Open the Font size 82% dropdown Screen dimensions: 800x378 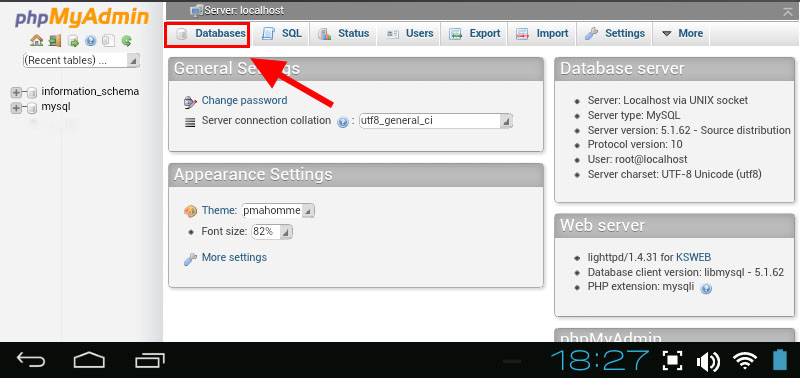[x=272, y=232]
